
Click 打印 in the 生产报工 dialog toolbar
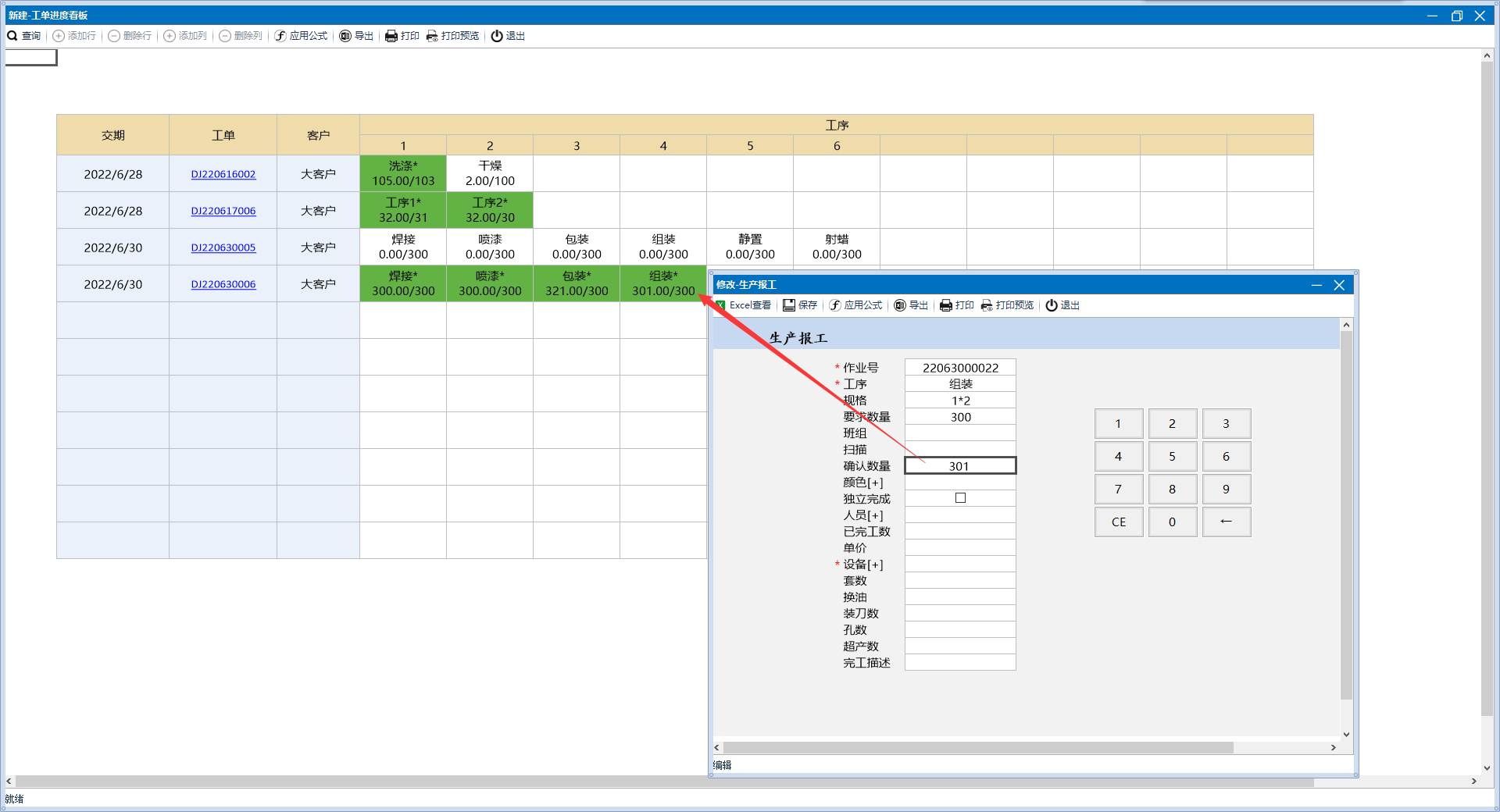pyautogui.click(x=957, y=305)
